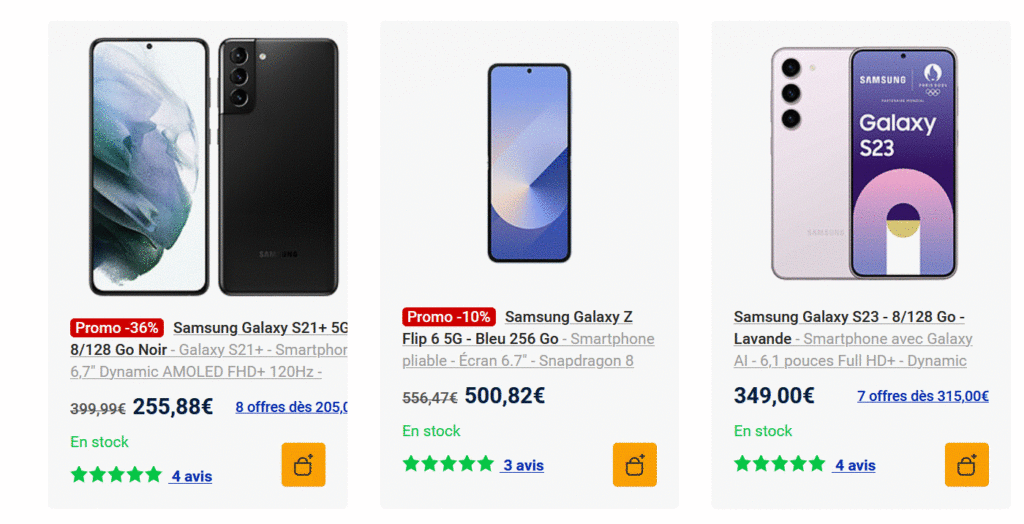The height and width of the screenshot is (524, 1024).
Task: Add Galaxy S23 Lavande to cart
Action: pyautogui.click(x=966, y=465)
